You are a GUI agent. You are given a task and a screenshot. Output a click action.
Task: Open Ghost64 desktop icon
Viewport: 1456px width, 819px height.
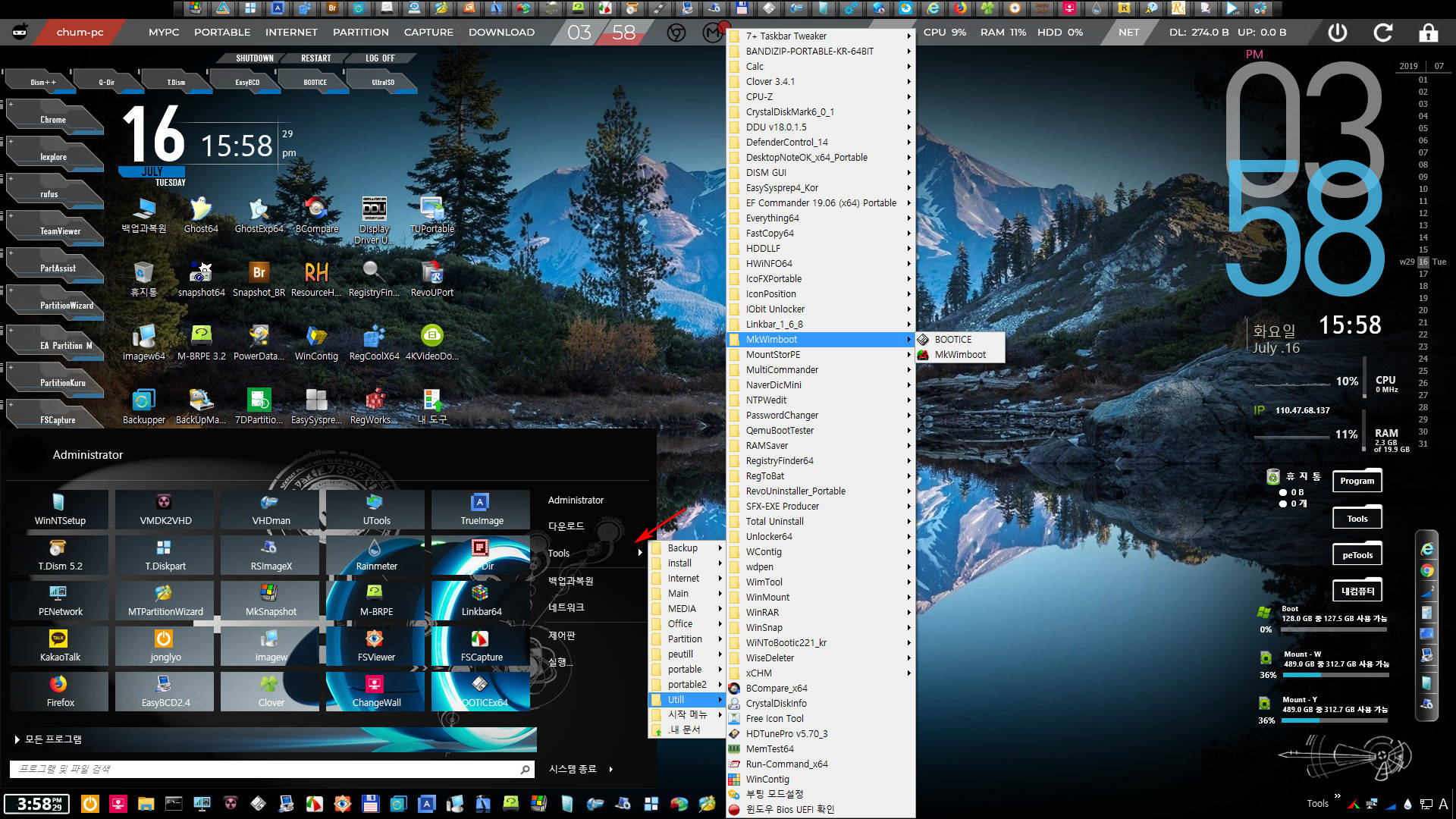(x=201, y=215)
